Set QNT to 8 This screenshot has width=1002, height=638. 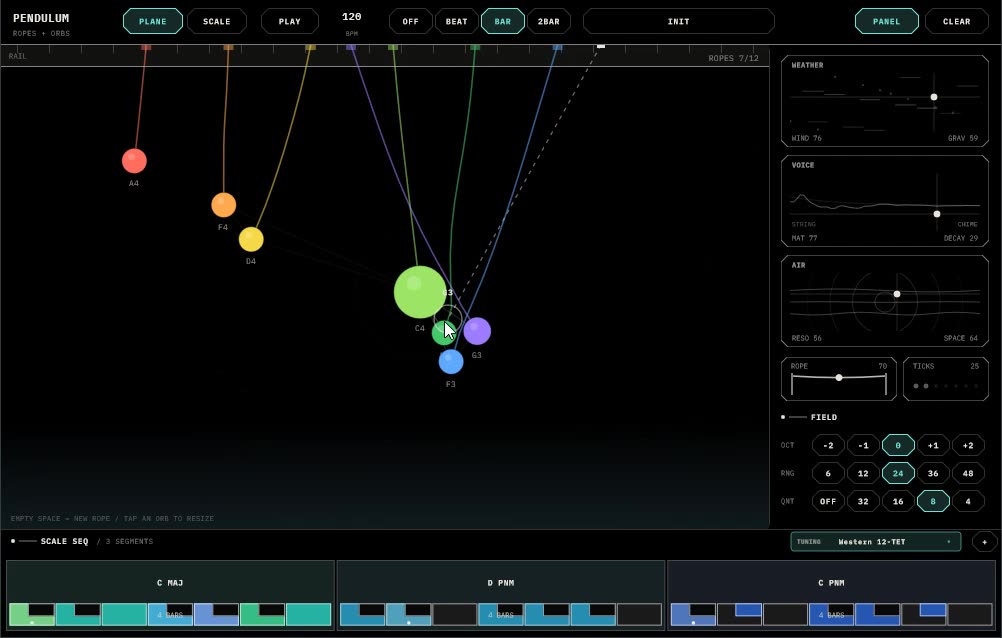click(x=933, y=502)
